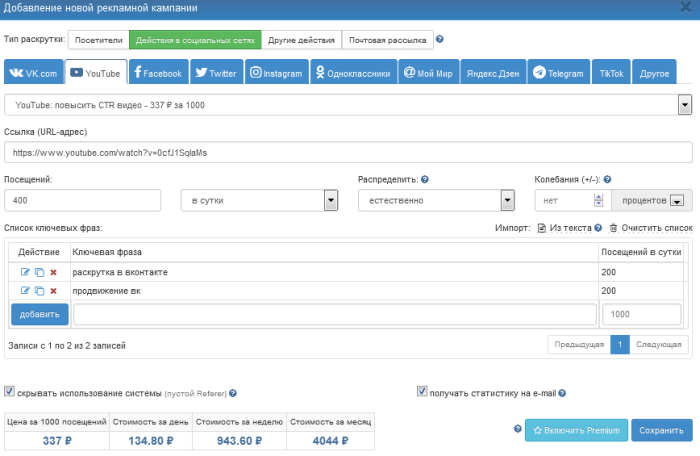Click help icon next to Тип раскрутки options

(440, 40)
